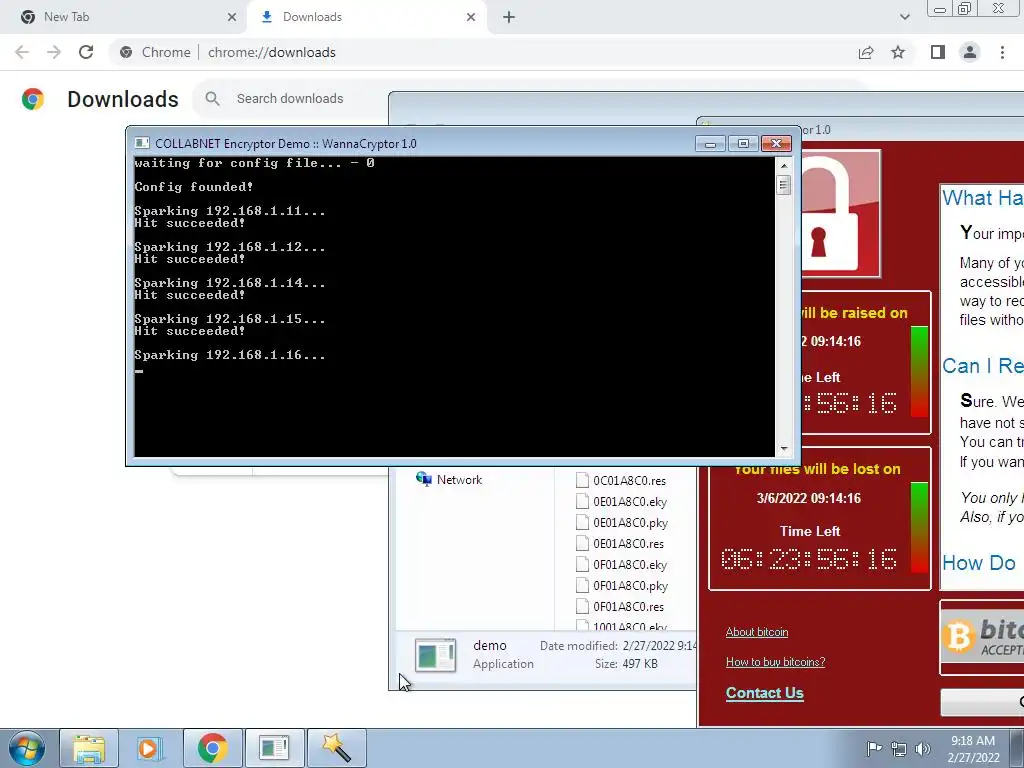Open Chrome side panel icon
The image size is (1024, 768).
pyautogui.click(x=938, y=52)
